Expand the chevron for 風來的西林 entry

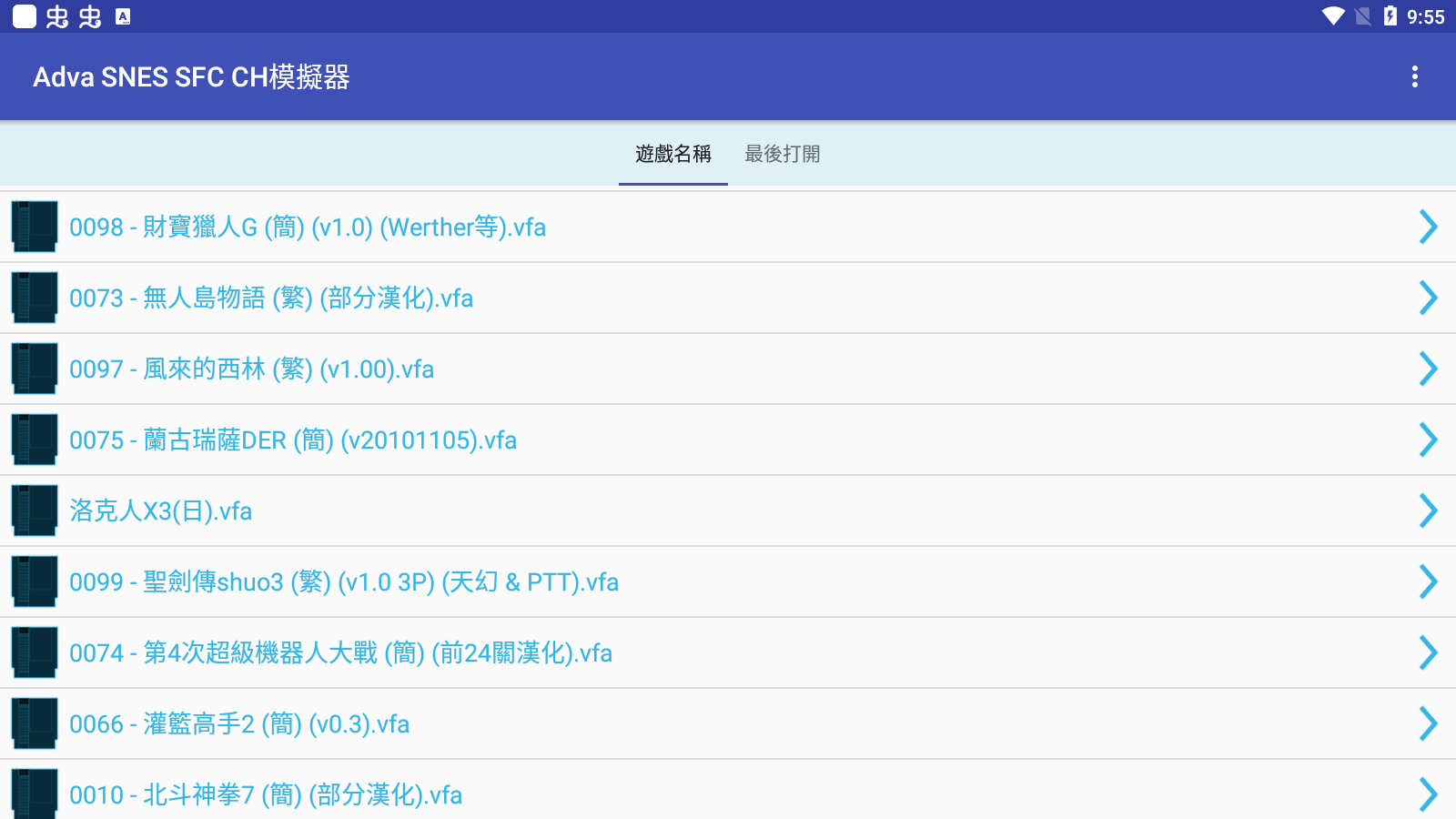(1426, 369)
